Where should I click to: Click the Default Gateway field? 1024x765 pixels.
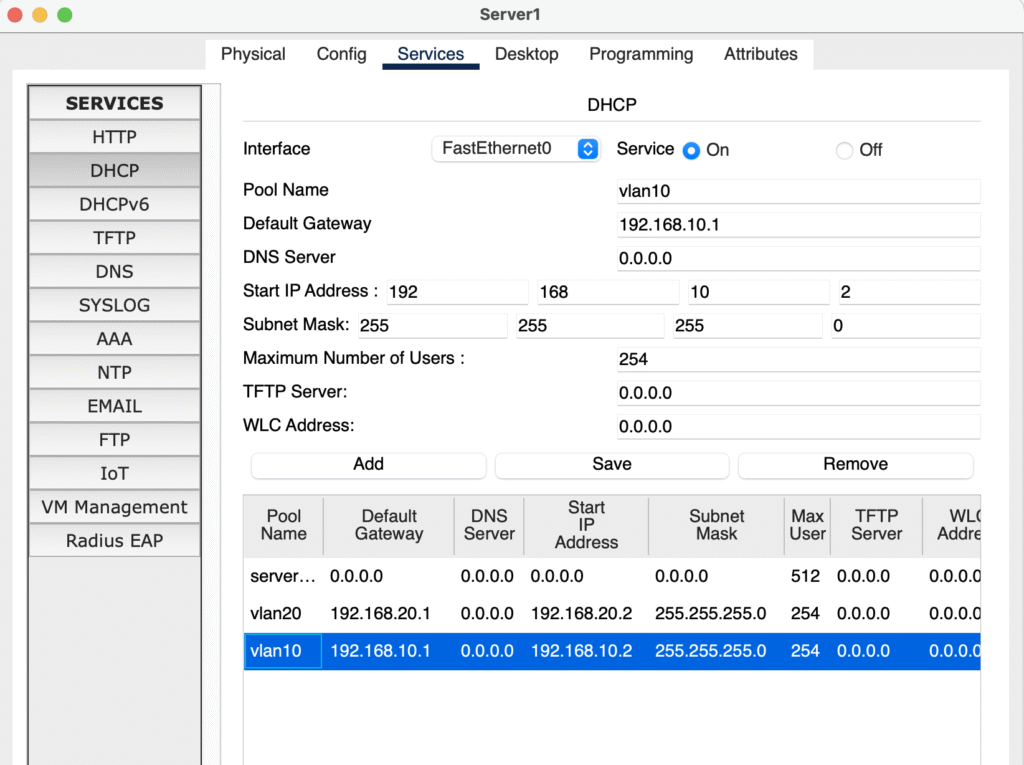click(798, 225)
